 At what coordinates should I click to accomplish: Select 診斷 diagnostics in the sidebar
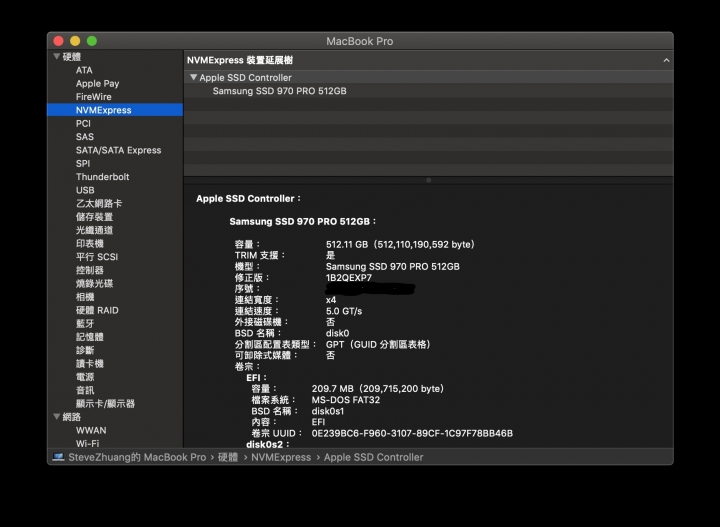point(85,350)
